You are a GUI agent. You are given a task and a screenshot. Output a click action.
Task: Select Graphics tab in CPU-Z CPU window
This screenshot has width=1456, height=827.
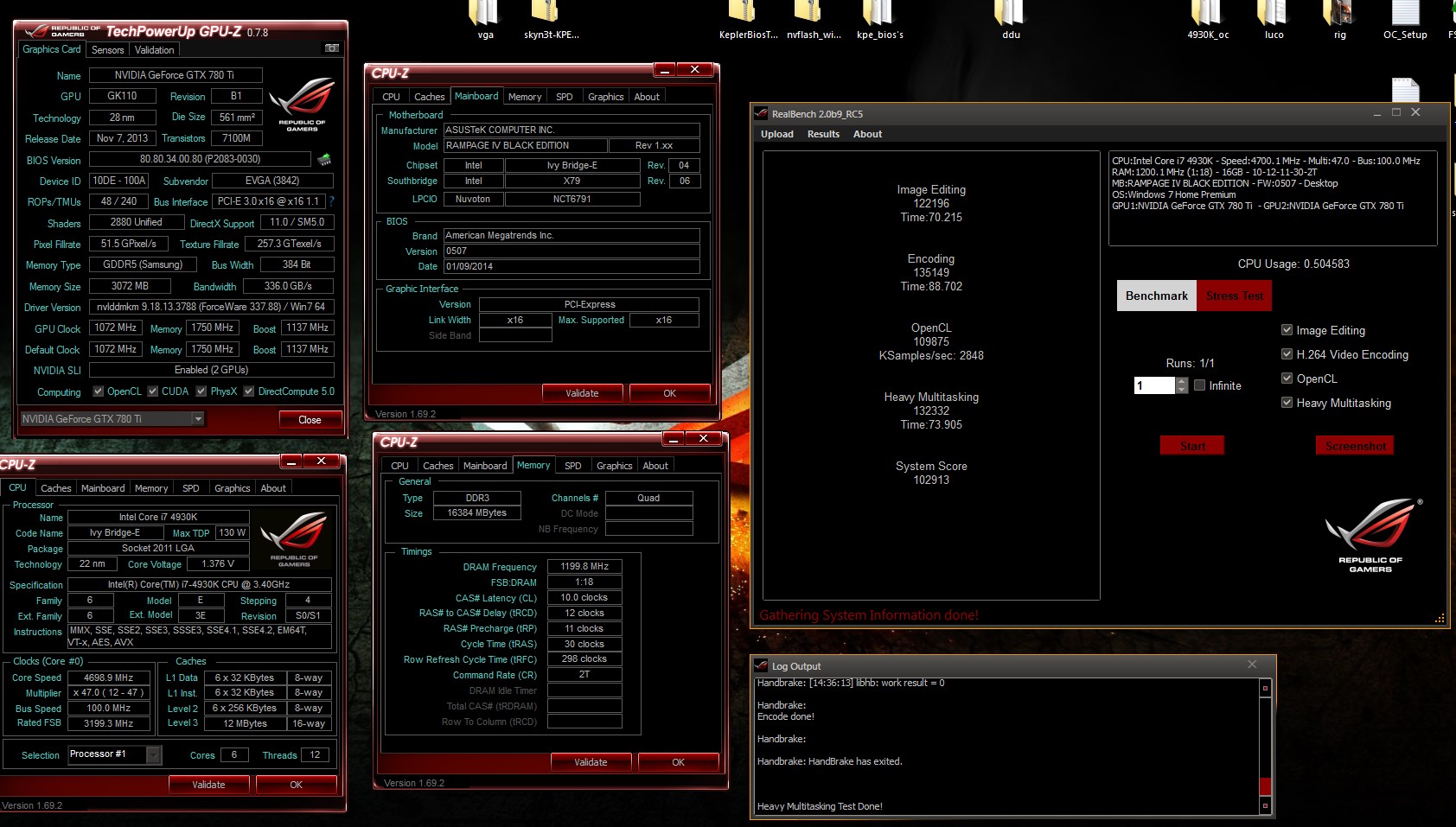233,488
